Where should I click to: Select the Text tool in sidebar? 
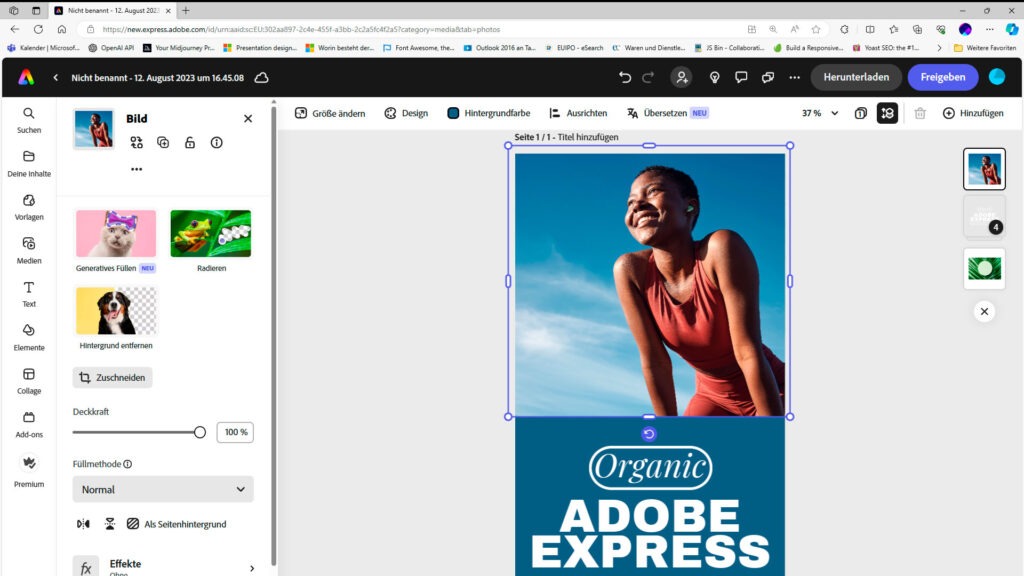coord(29,294)
